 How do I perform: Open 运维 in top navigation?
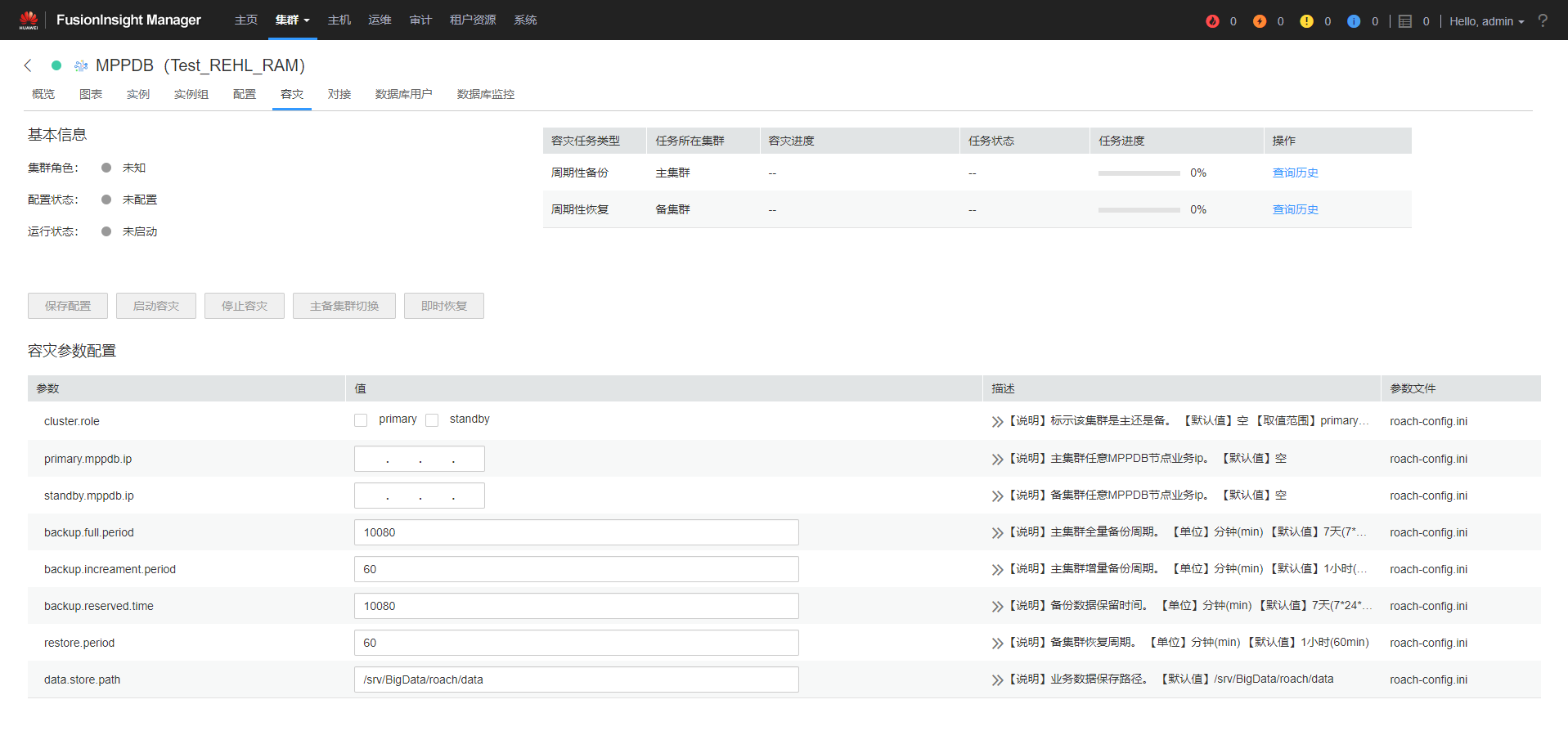pos(380,20)
